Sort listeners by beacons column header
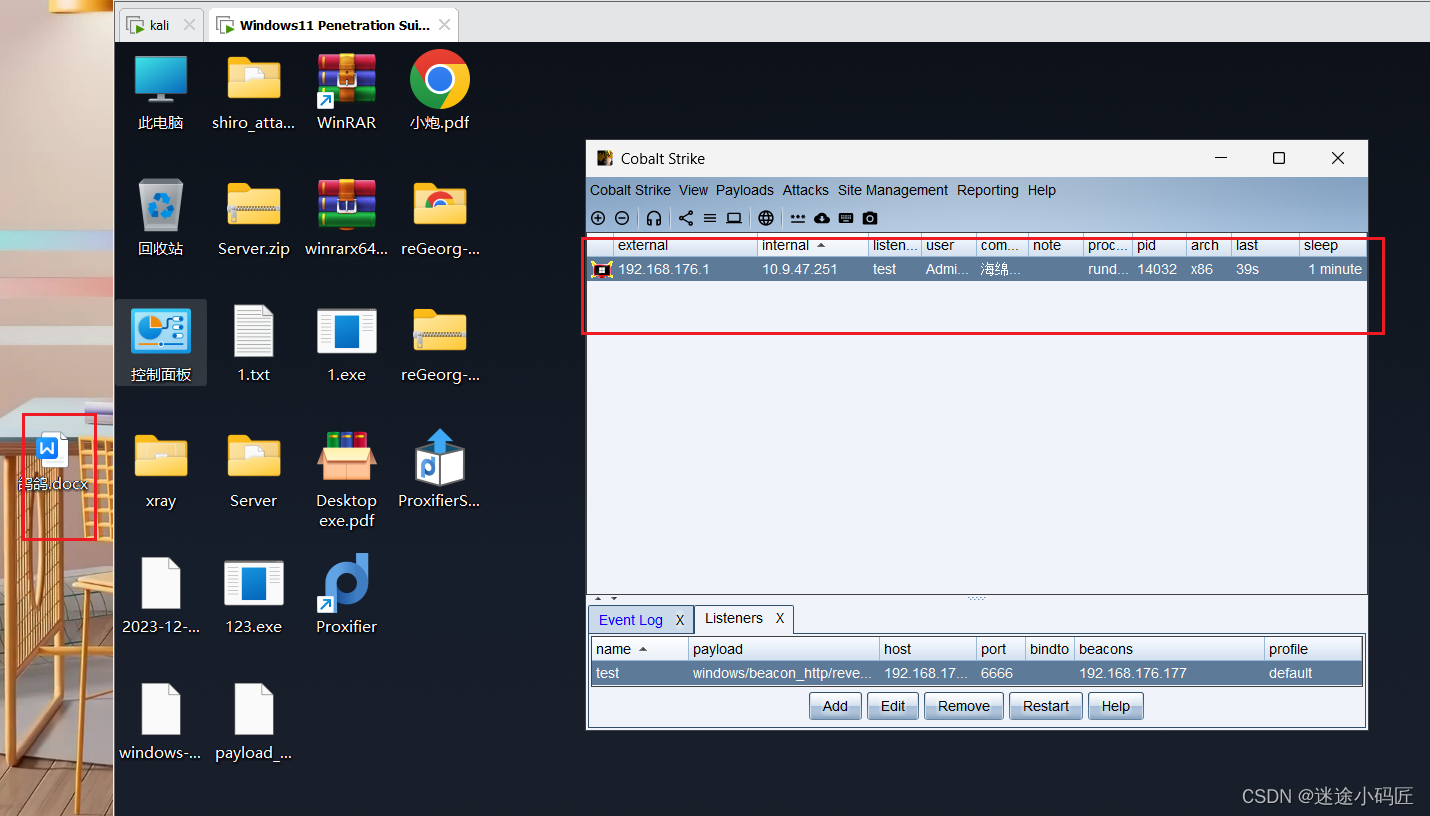The image size is (1430, 816). (1169, 649)
